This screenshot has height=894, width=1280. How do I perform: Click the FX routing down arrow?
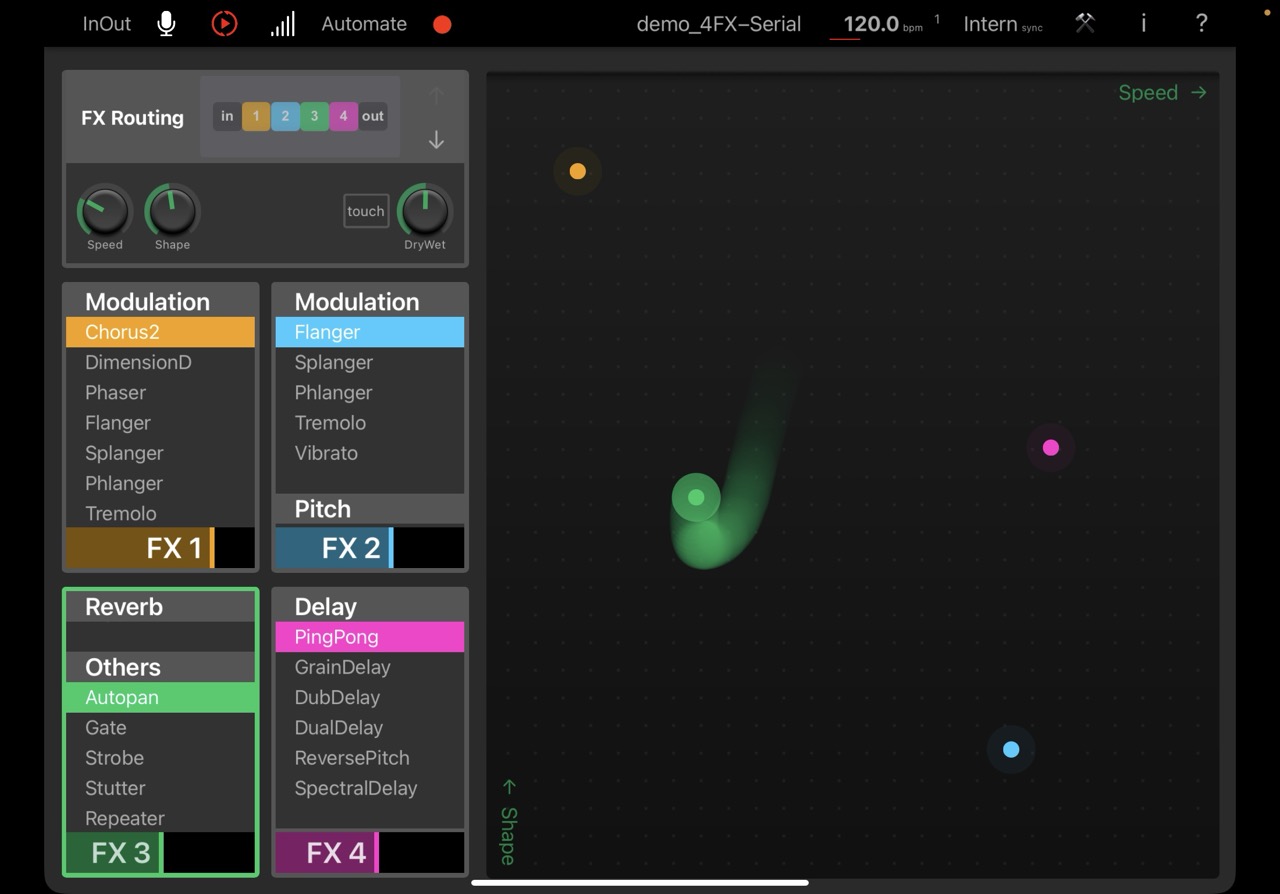pyautogui.click(x=436, y=140)
